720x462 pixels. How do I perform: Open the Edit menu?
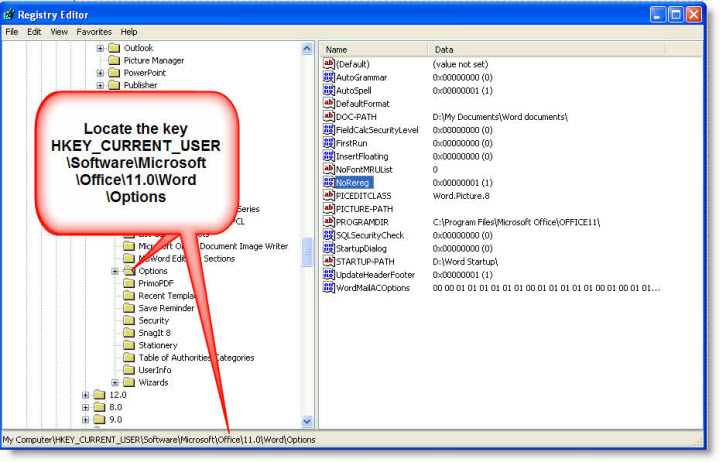(x=34, y=32)
